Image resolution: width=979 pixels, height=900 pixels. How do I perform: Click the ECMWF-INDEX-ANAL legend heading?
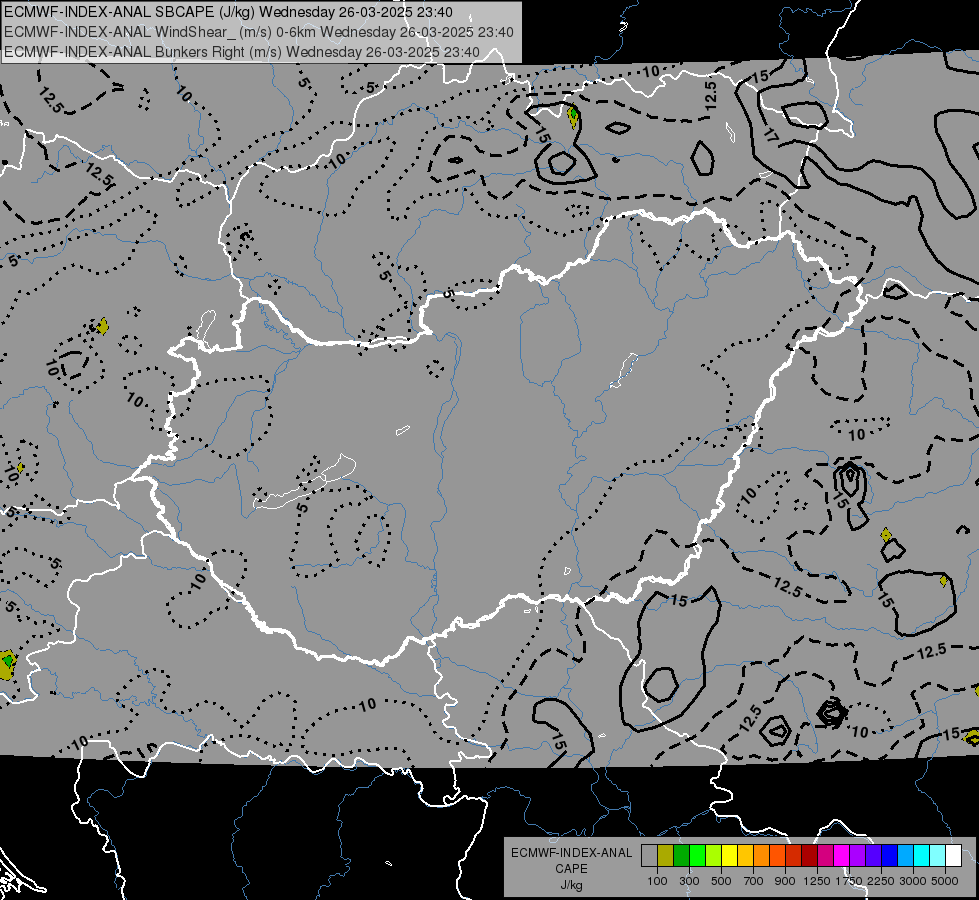pos(571,853)
